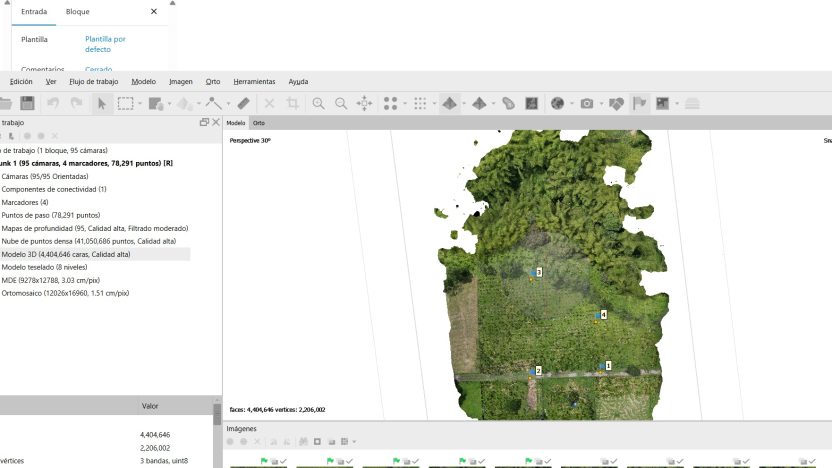
Task: Select Marcadores (4) tree item
Action: (25, 202)
